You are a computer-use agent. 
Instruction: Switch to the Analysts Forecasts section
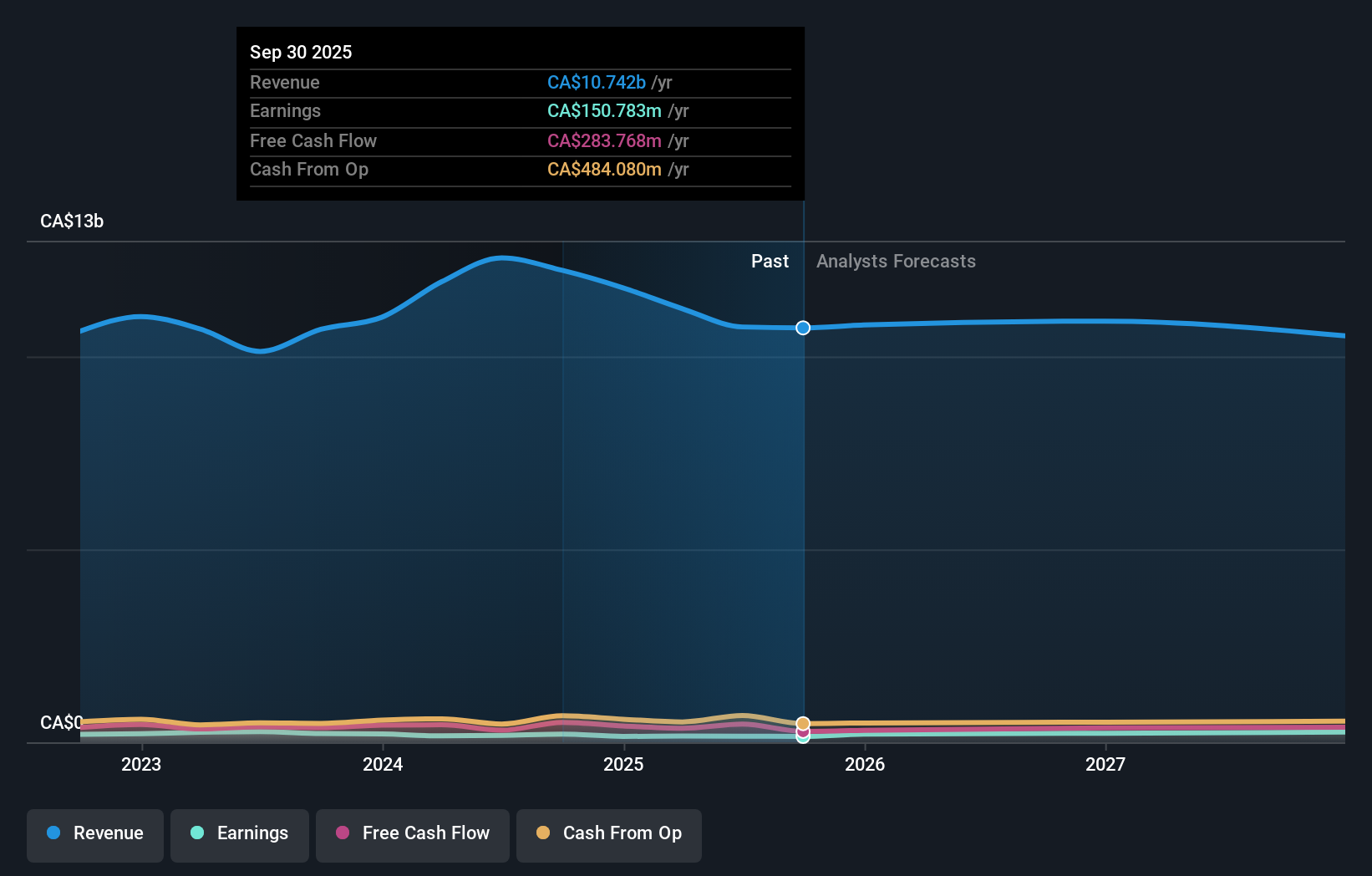(x=896, y=261)
